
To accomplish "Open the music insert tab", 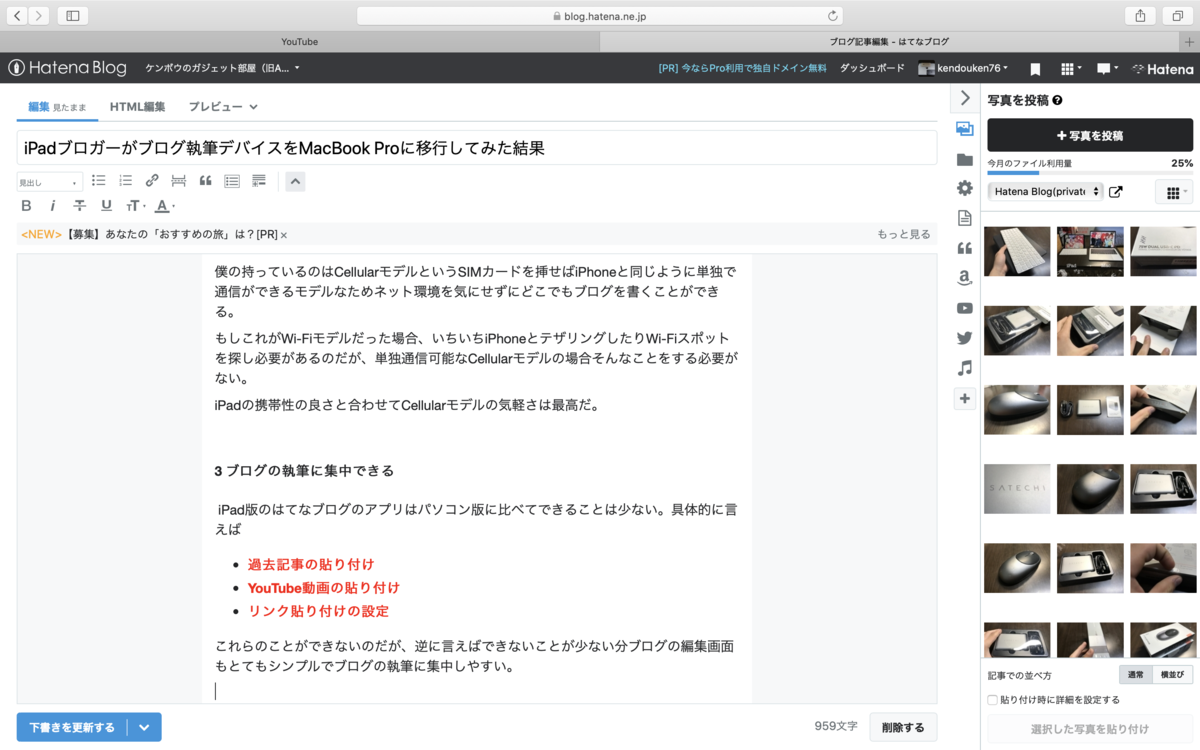I will [964, 368].
